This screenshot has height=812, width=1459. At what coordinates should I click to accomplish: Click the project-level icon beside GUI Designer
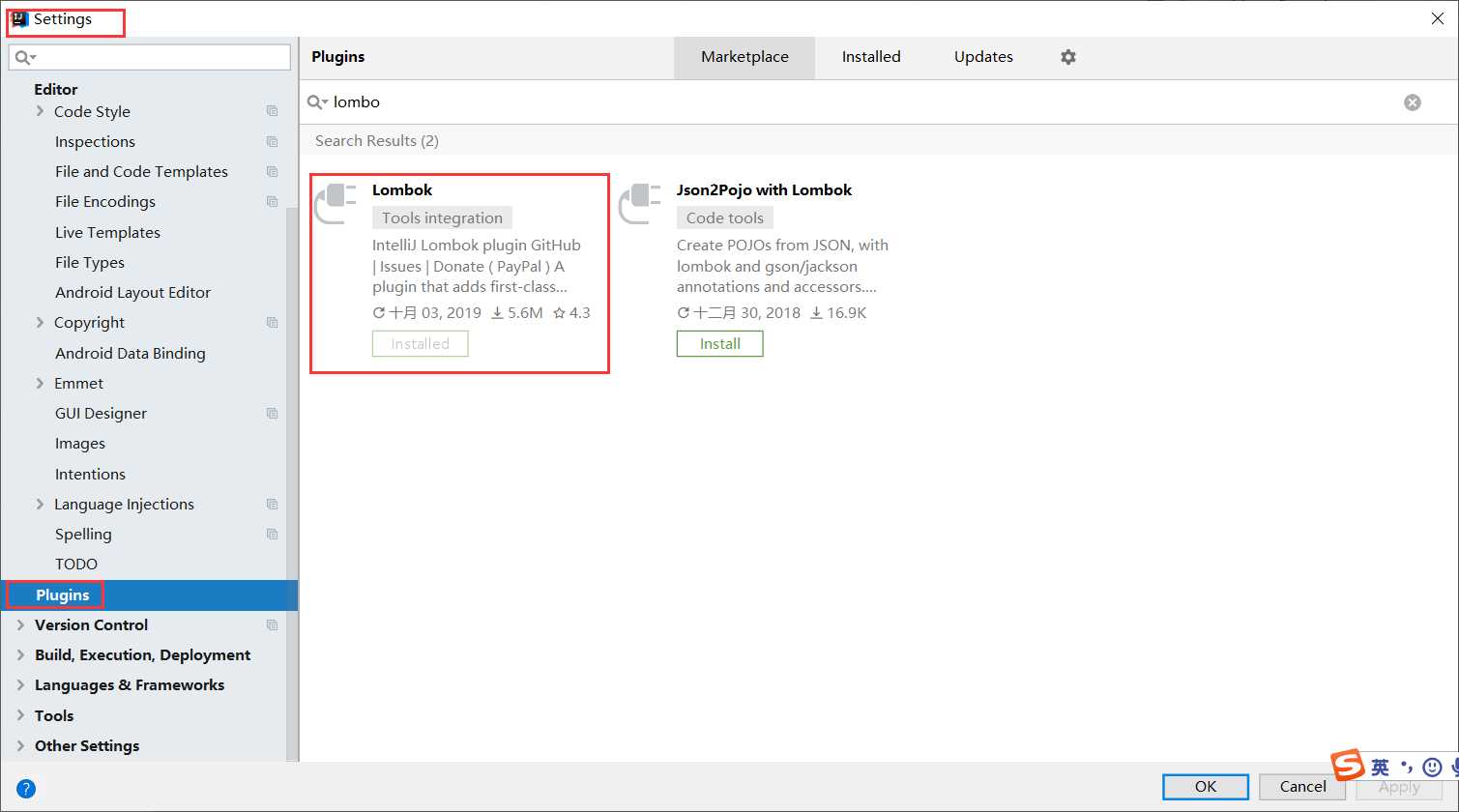(272, 414)
